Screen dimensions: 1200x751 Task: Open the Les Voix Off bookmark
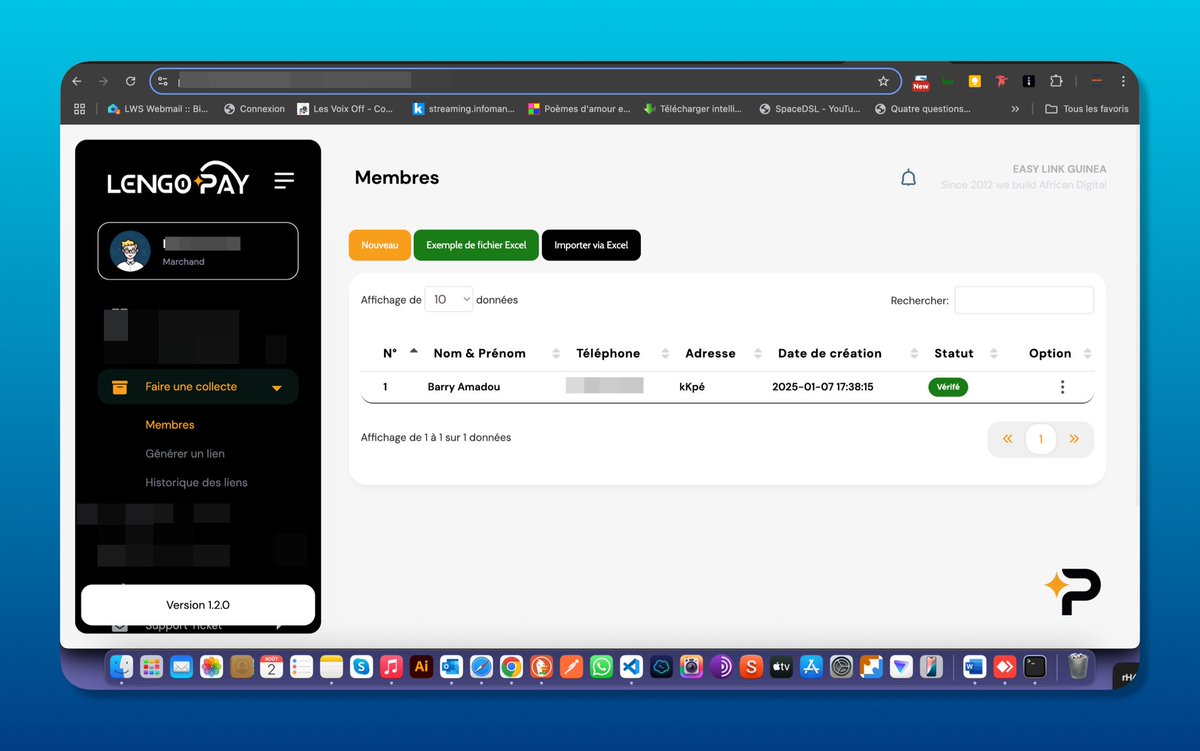click(x=346, y=109)
